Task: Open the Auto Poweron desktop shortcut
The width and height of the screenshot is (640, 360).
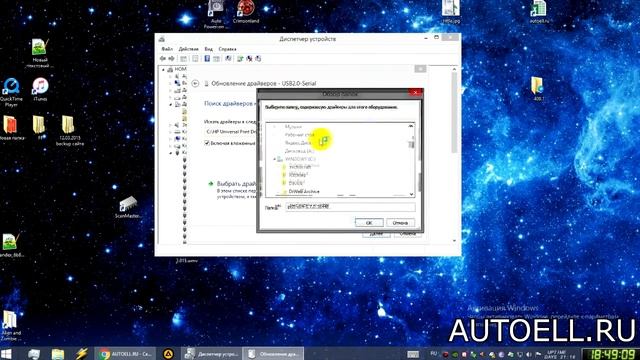Action: pyautogui.click(x=216, y=13)
